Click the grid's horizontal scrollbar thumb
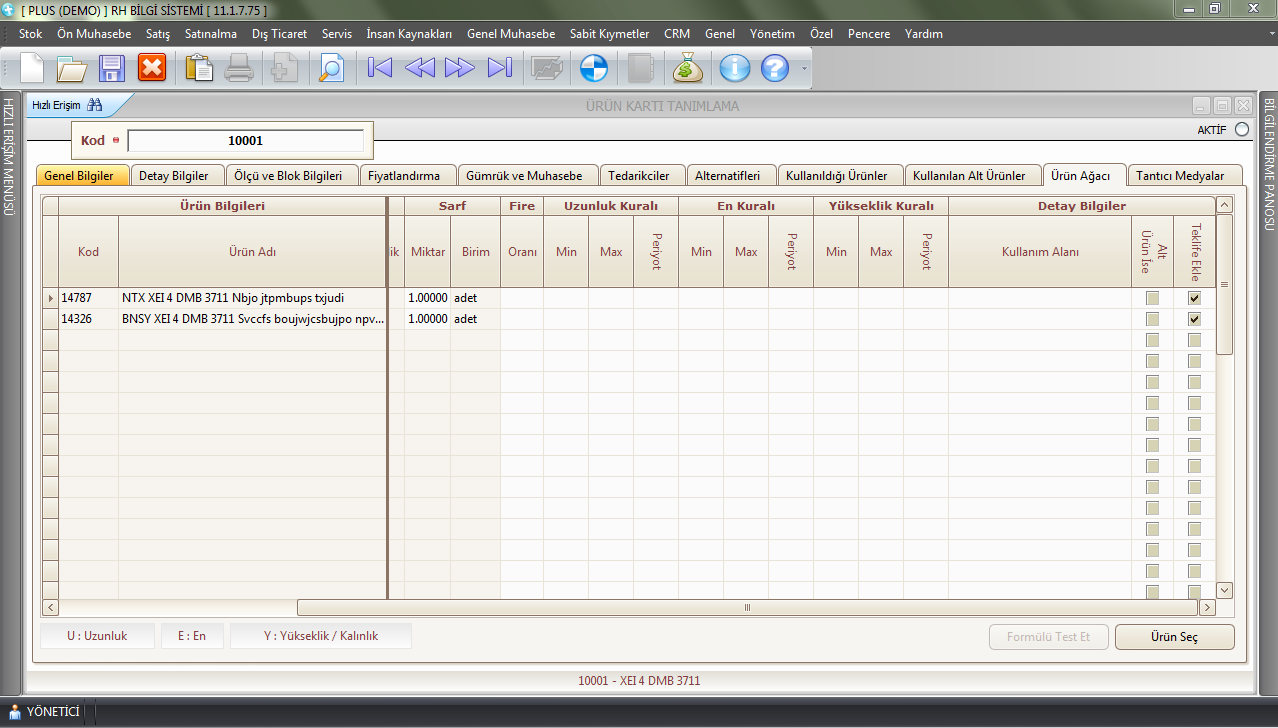Viewport: 1278px width, 728px height. click(x=746, y=607)
